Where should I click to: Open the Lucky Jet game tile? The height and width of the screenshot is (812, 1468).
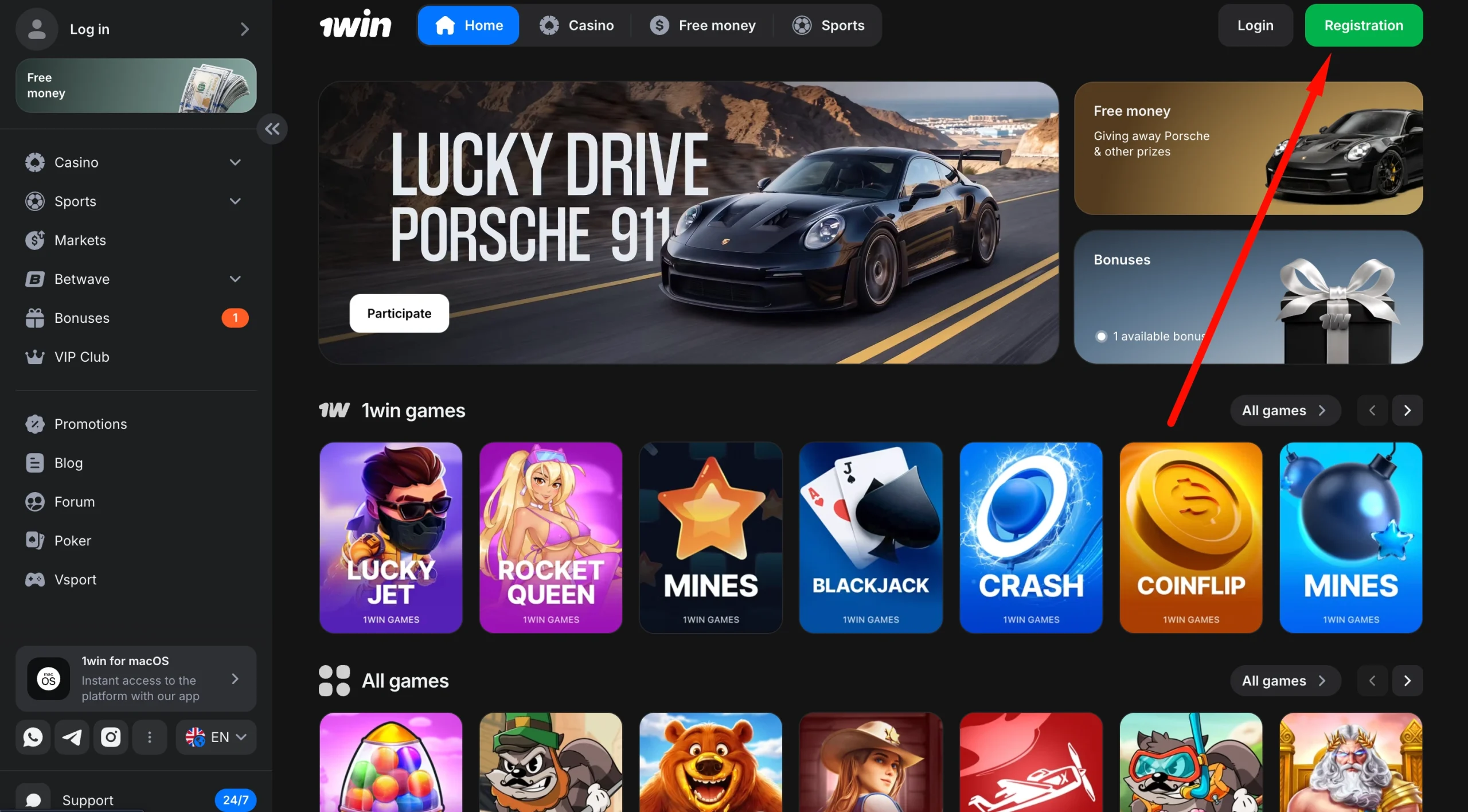[x=391, y=538]
